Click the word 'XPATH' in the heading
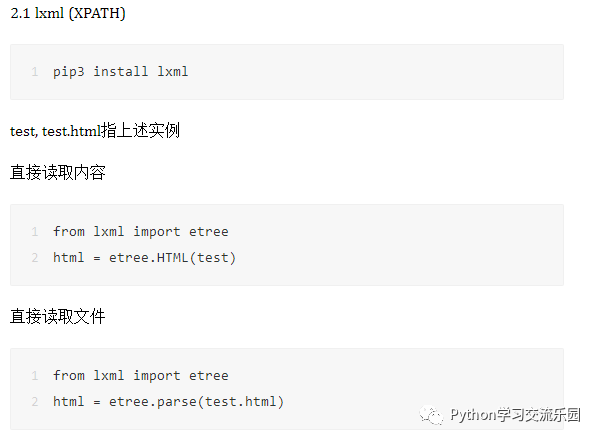 pyautogui.click(x=97, y=13)
